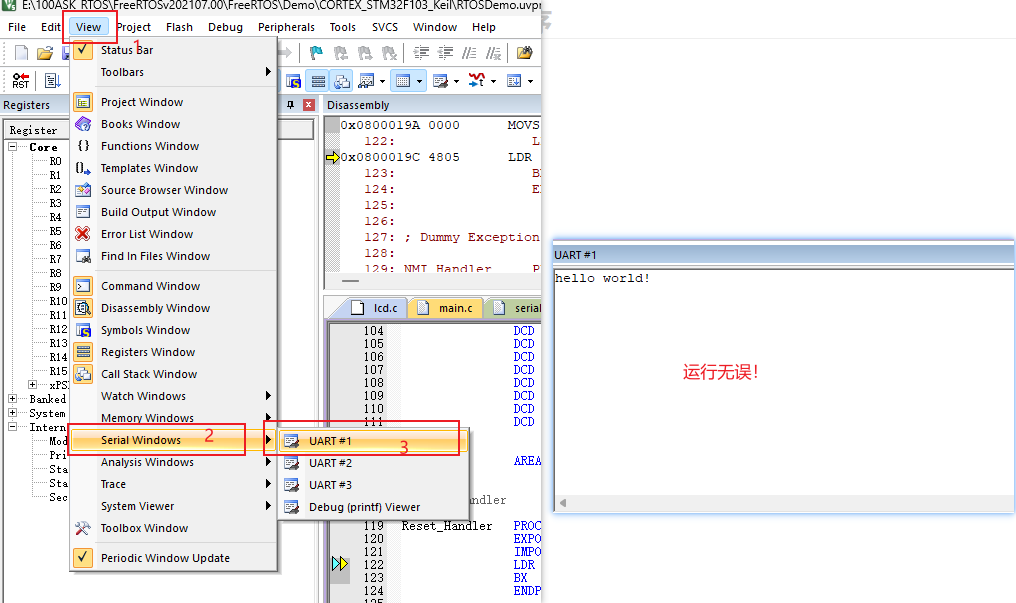Viewport: 1016px width, 603px height.
Task: Collapse the Core register tree node
Action: (x=12, y=147)
